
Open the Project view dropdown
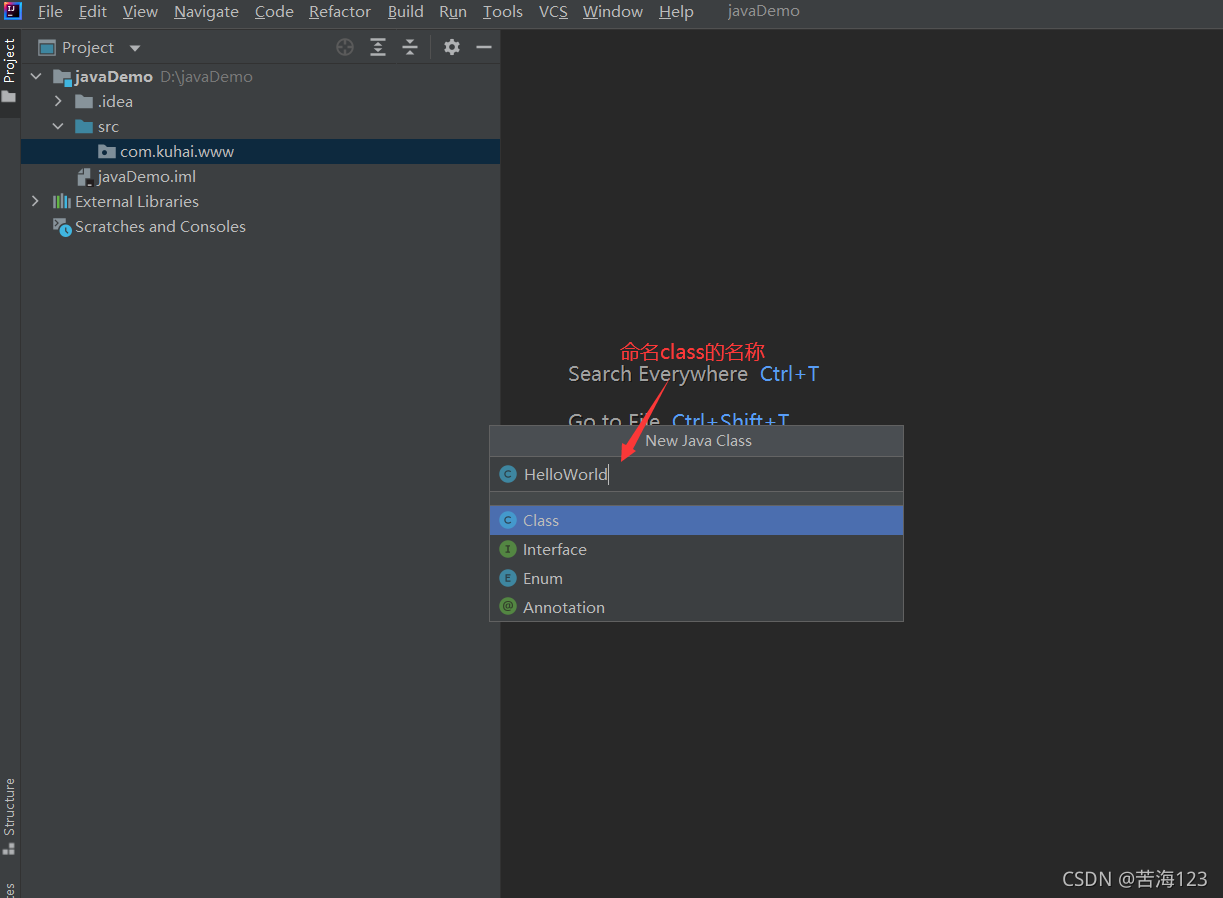[135, 48]
